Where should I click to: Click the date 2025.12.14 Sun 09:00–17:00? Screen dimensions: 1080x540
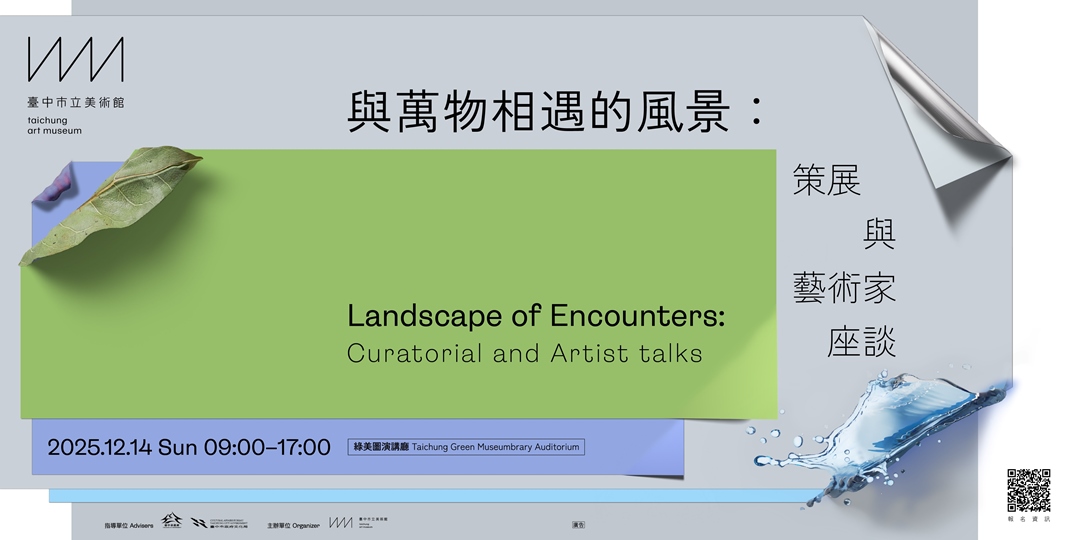pos(189,448)
